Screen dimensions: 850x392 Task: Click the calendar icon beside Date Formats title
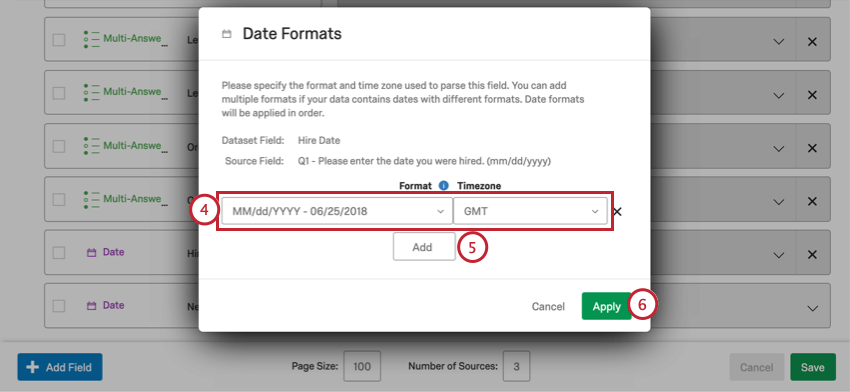(227, 34)
